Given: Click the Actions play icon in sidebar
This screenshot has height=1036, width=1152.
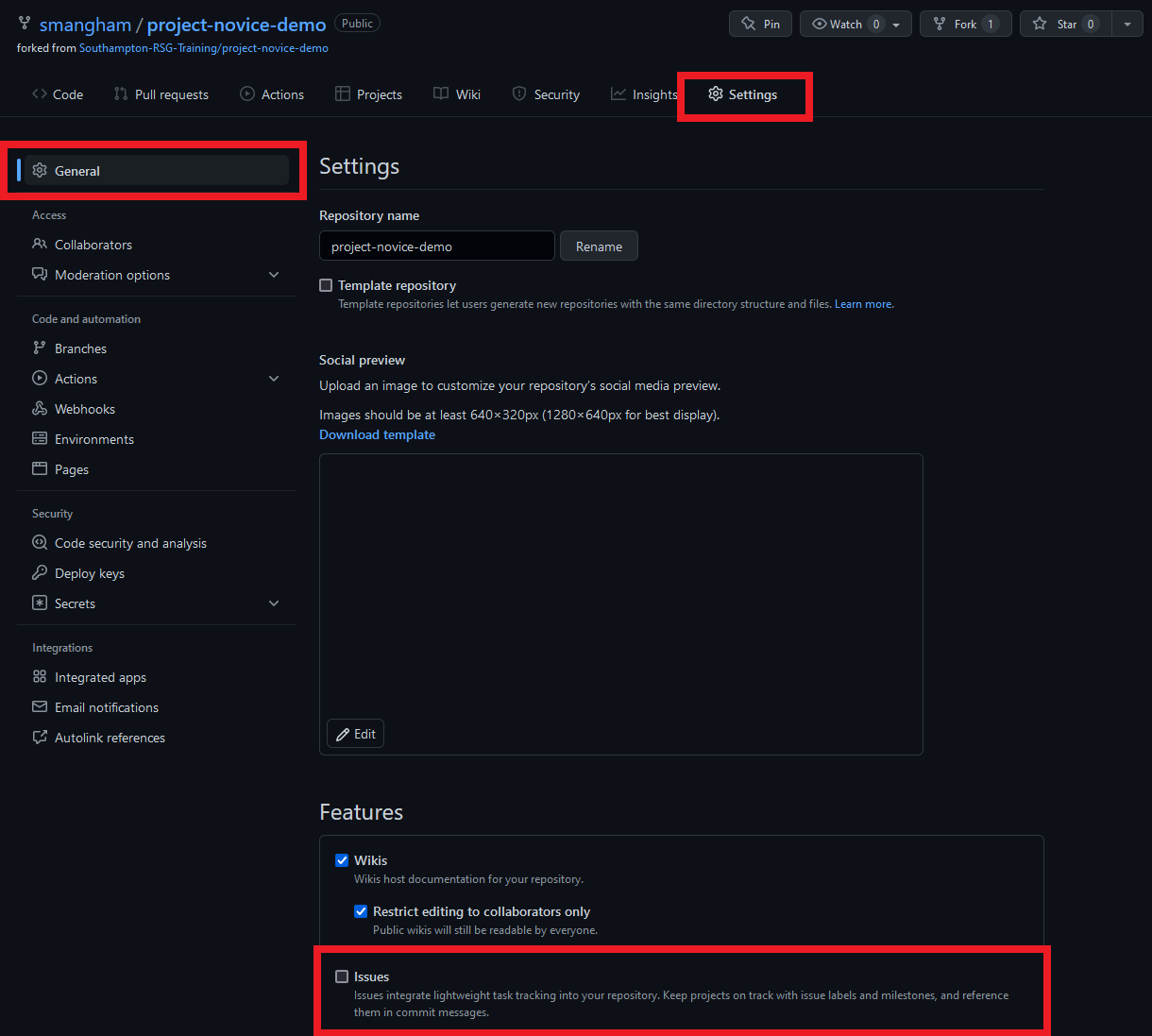Looking at the screenshot, I should [x=40, y=379].
